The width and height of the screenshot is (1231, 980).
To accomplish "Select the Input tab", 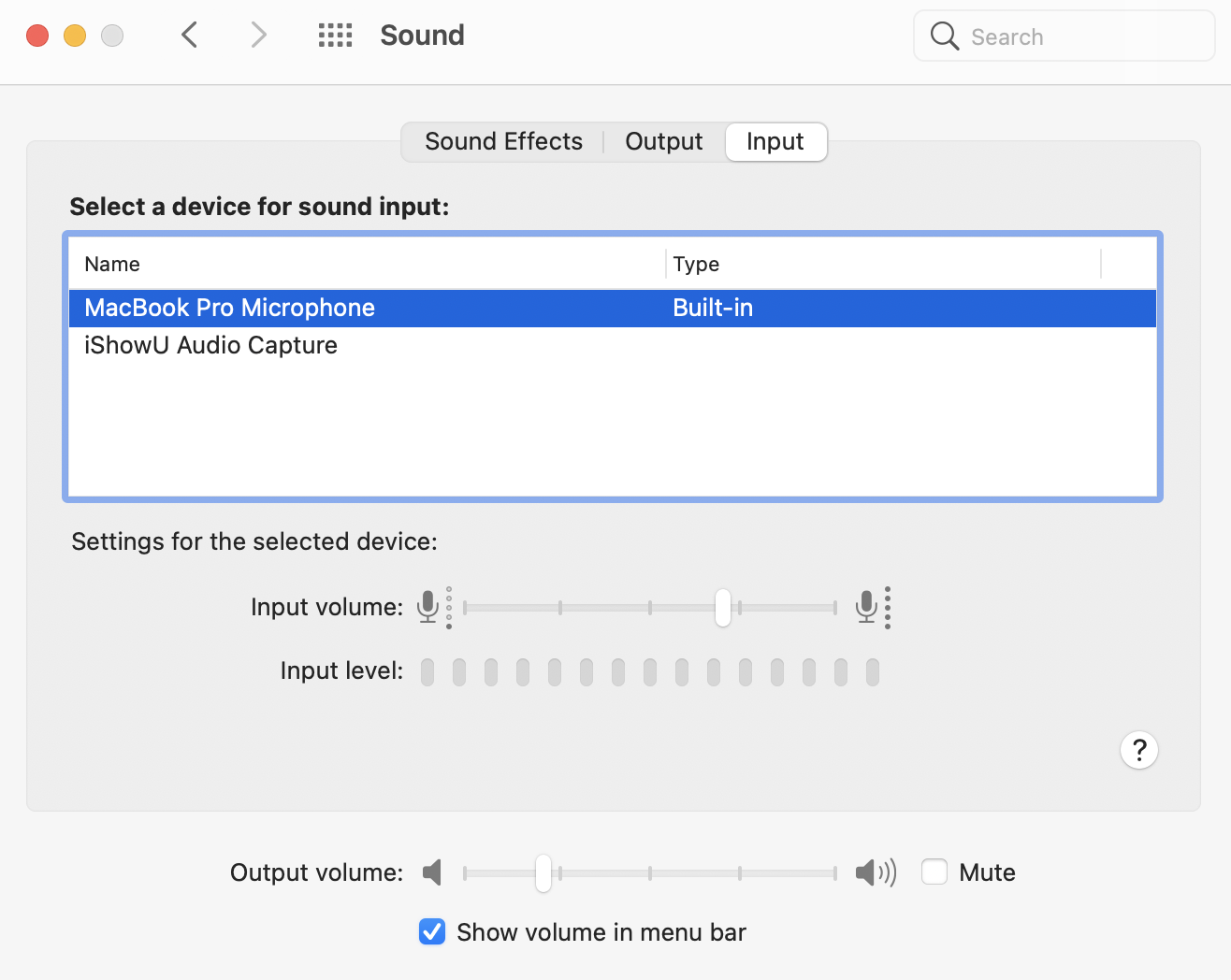I will point(775,142).
